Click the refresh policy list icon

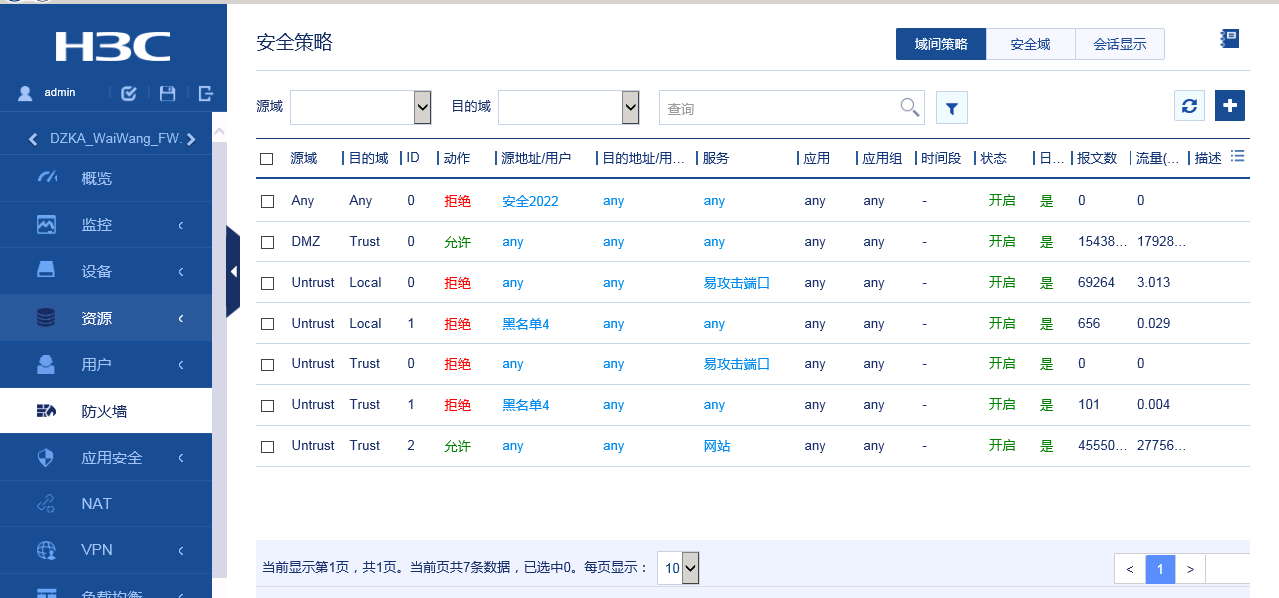(x=1189, y=106)
